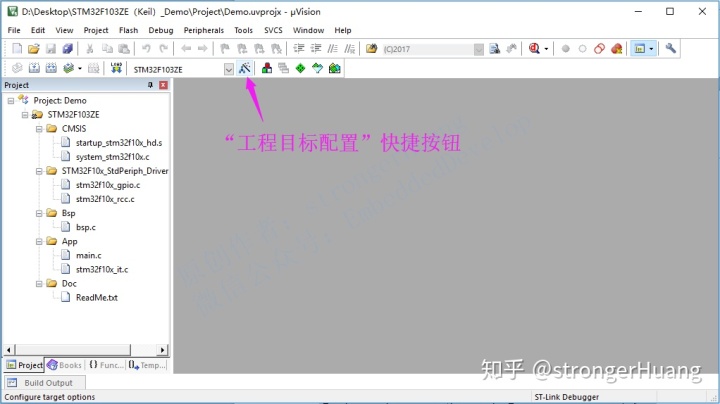Image resolution: width=720 pixels, height=404 pixels.
Task: Click Project panel scroll left arrow
Action: (9, 350)
